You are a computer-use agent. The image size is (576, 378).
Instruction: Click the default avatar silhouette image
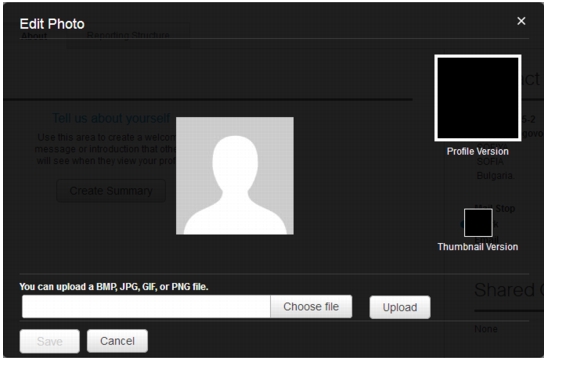point(235,176)
